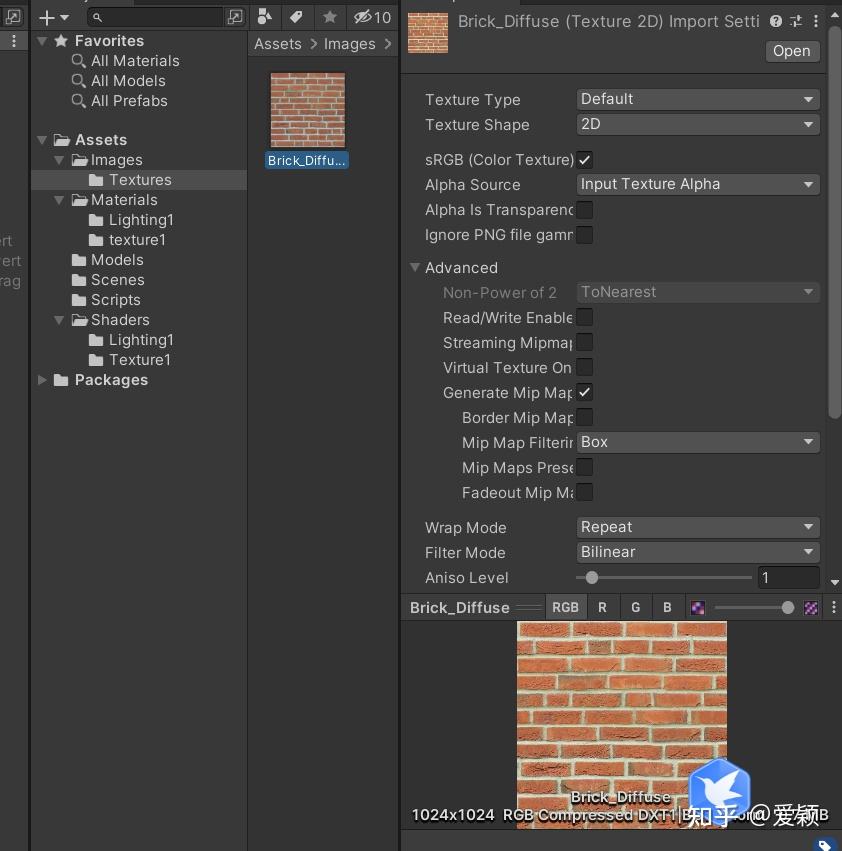
Task: Click the help icon next to Import Settings title
Action: point(775,21)
